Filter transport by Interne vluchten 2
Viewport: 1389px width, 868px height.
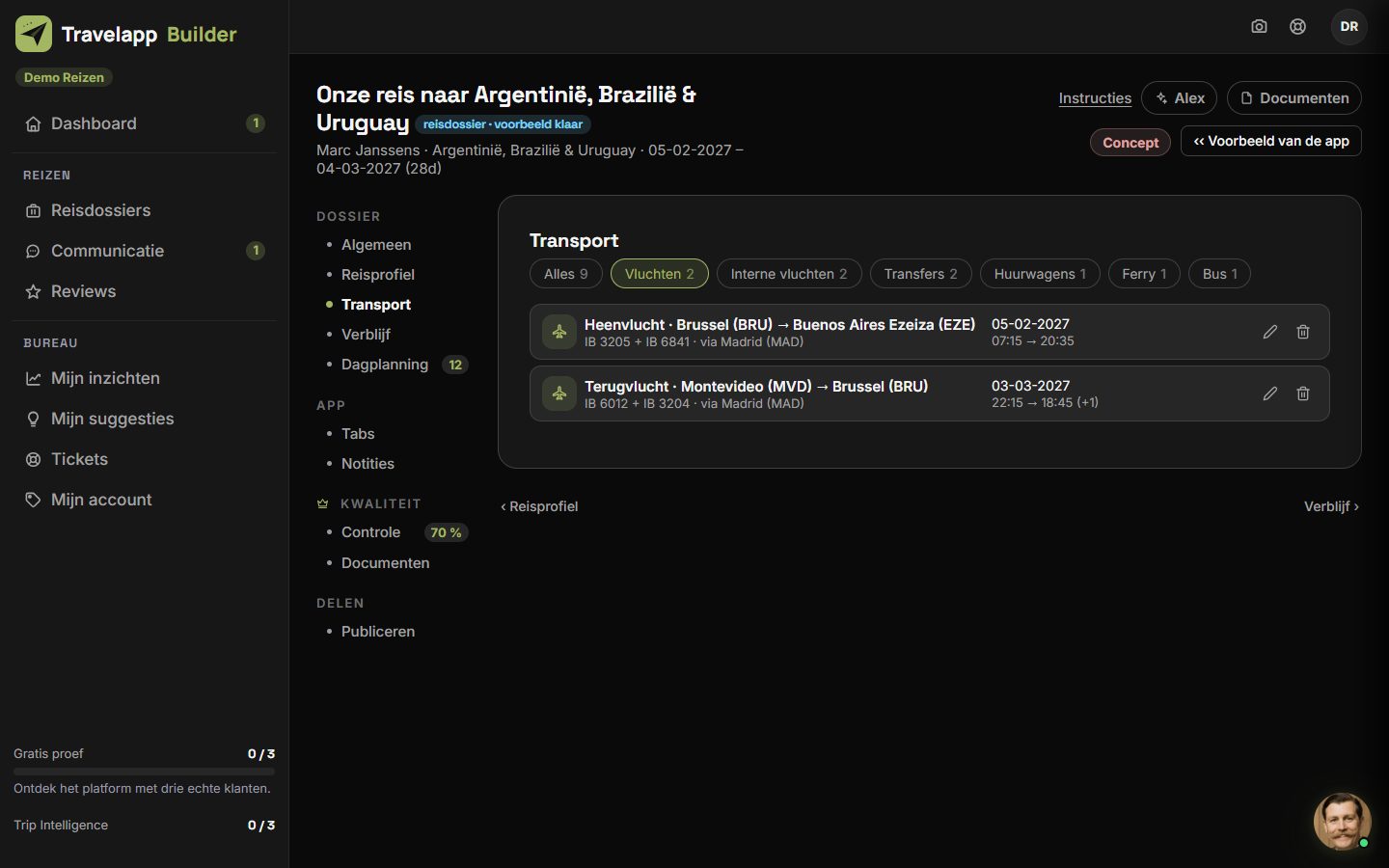pyautogui.click(x=789, y=274)
